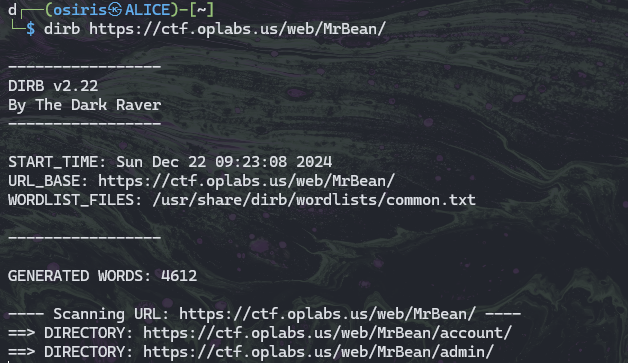The width and height of the screenshot is (628, 363).
Task: Click the URL_BASE address
Action: [247, 181]
